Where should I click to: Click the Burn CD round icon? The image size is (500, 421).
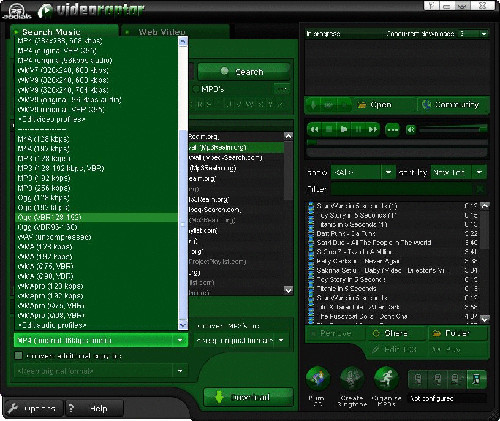[318, 379]
